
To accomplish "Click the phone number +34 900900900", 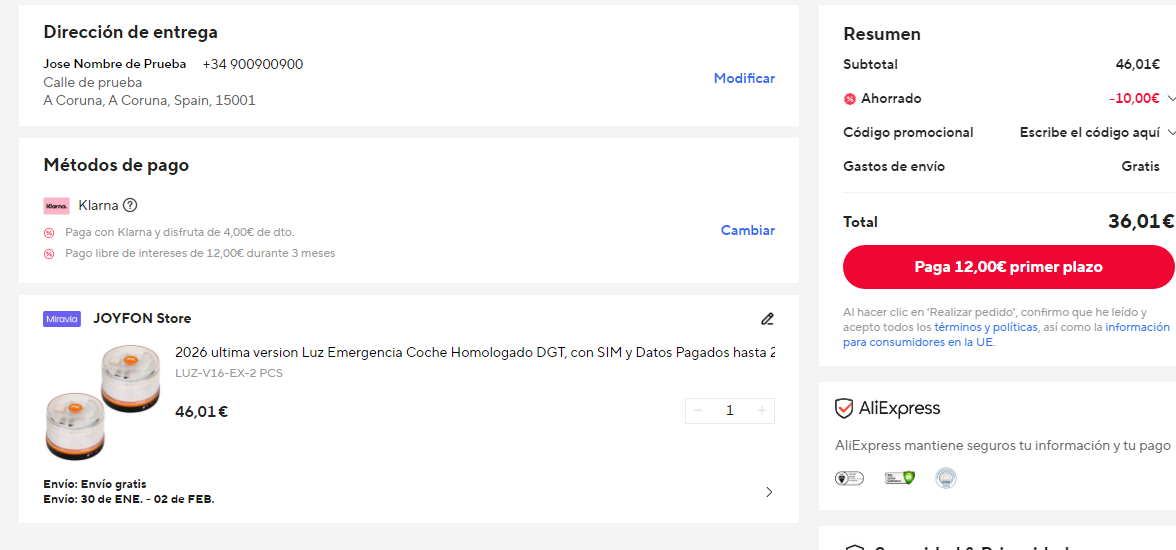I will (x=253, y=65).
